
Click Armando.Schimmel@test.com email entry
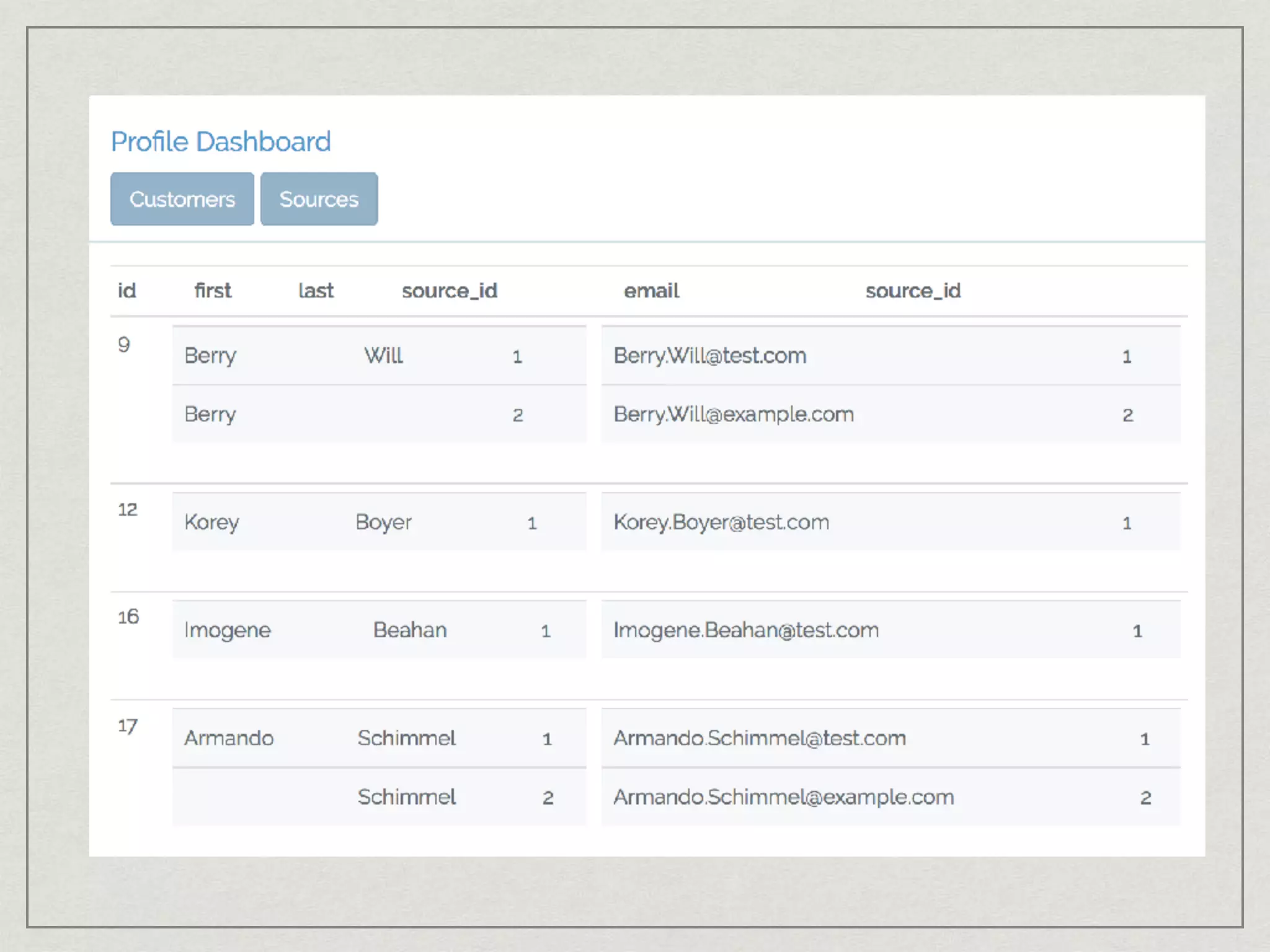pos(760,738)
